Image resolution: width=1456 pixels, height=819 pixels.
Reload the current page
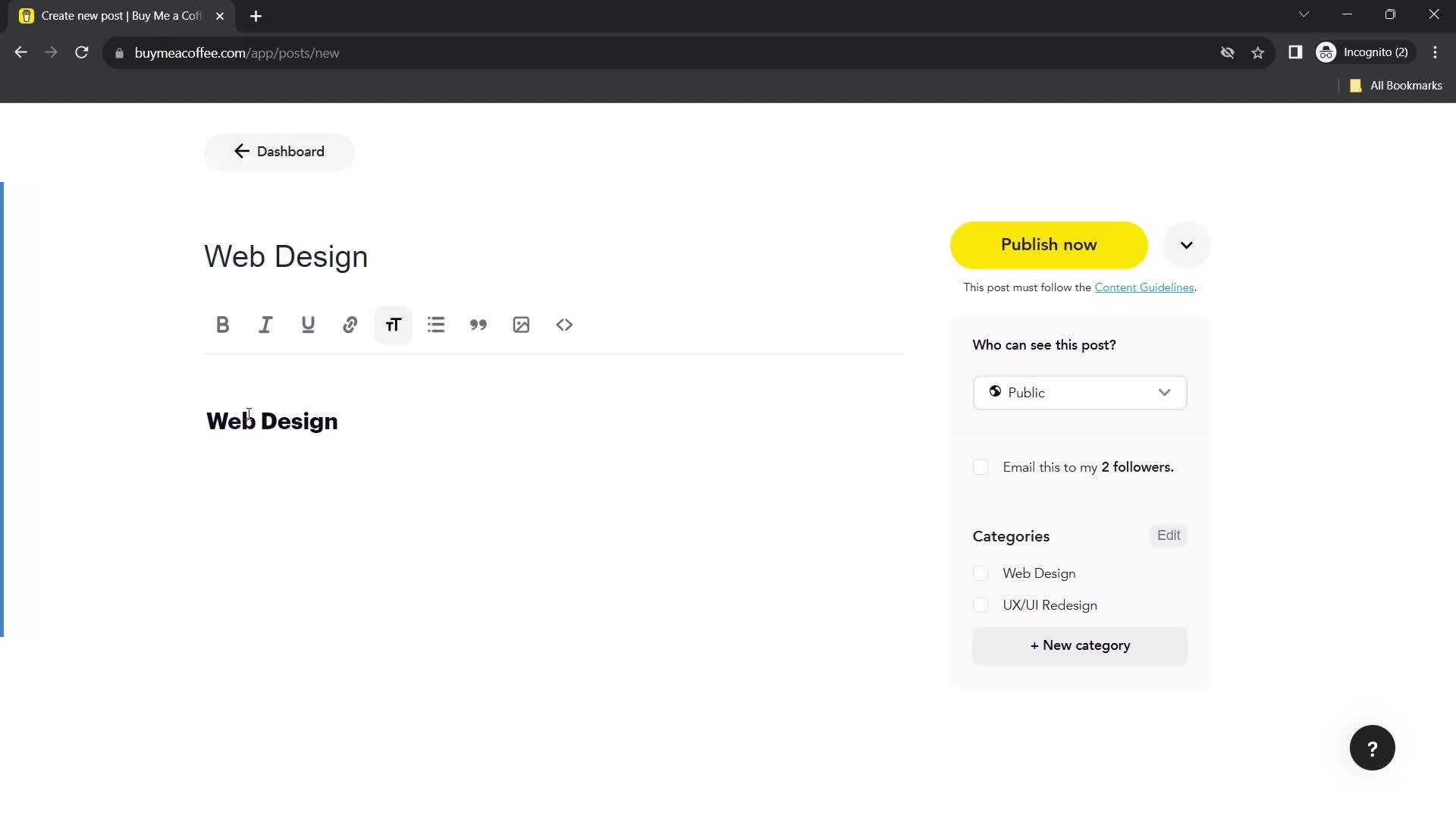(x=82, y=52)
